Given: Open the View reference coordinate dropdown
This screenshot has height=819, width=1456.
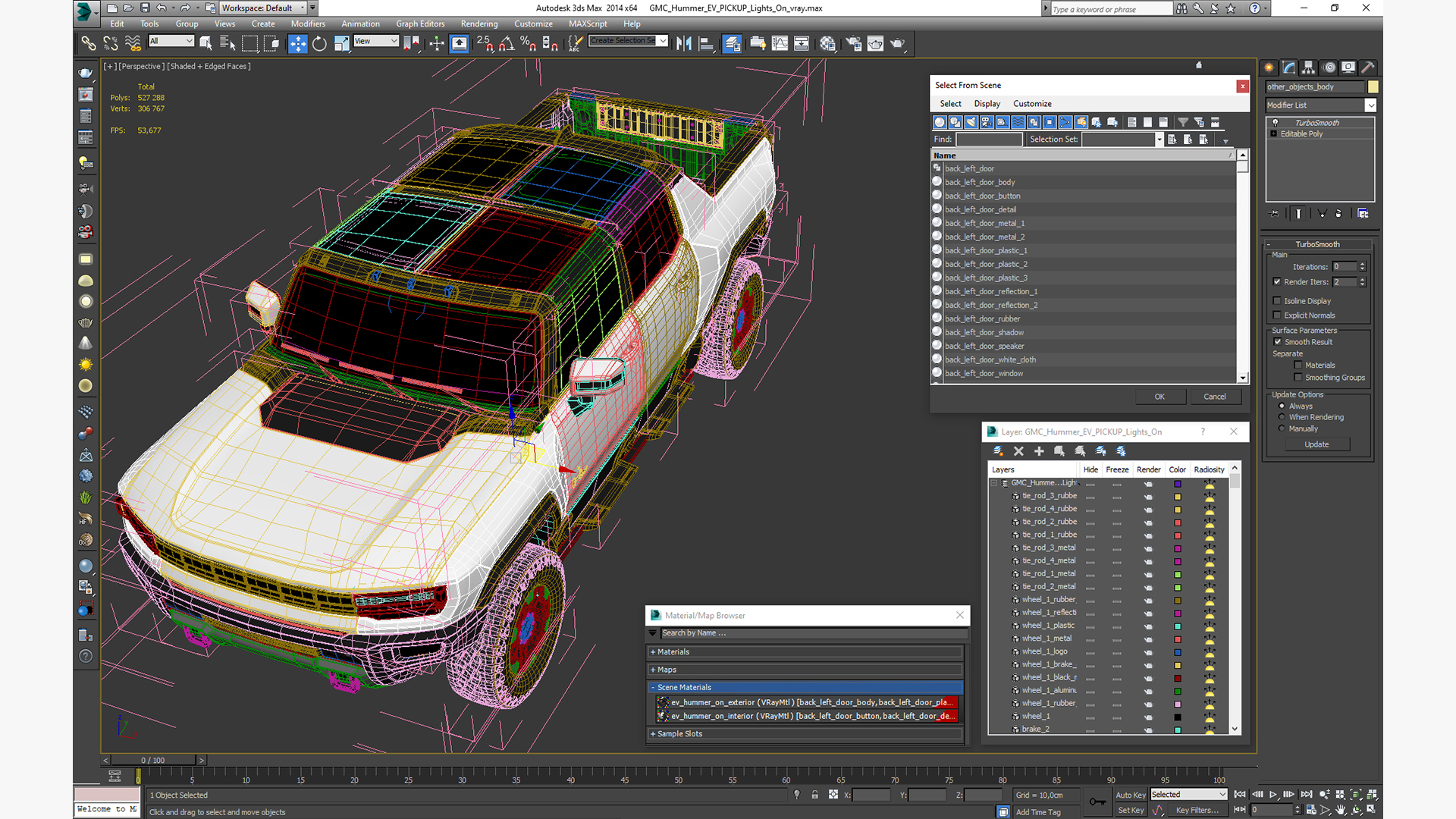Looking at the screenshot, I should (376, 41).
